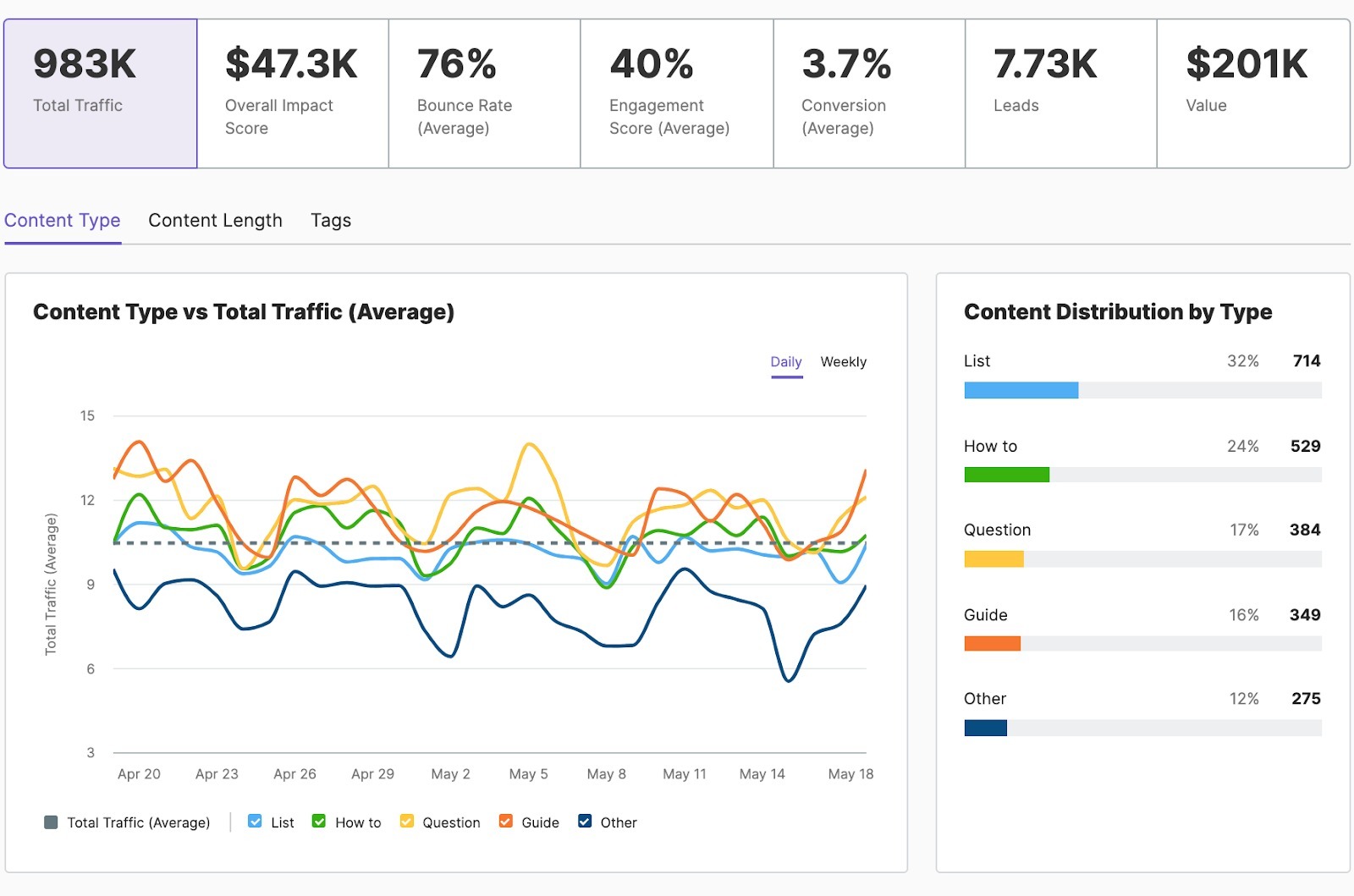Toggle the Question legend checkbox

click(x=406, y=822)
